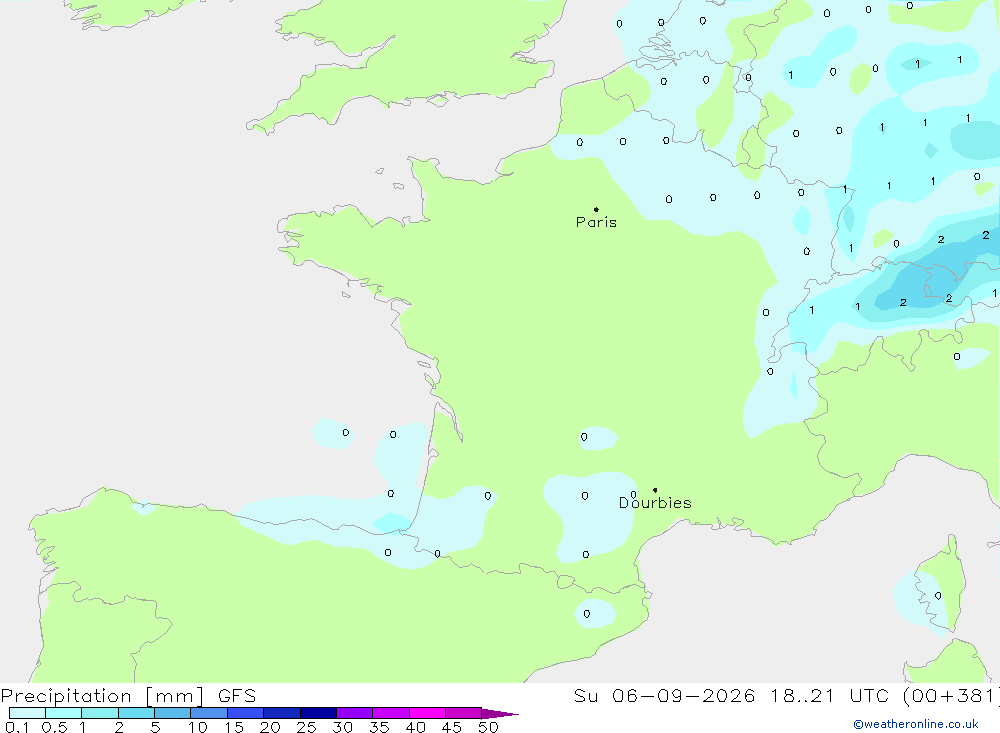
Task: Click the Paris city label
Action: [x=596, y=222]
